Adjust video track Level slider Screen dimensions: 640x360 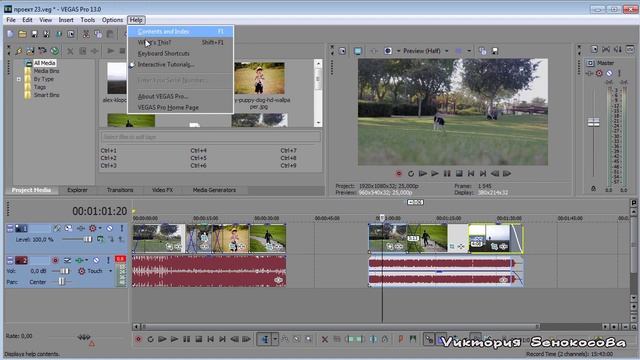pyautogui.click(x=87, y=240)
